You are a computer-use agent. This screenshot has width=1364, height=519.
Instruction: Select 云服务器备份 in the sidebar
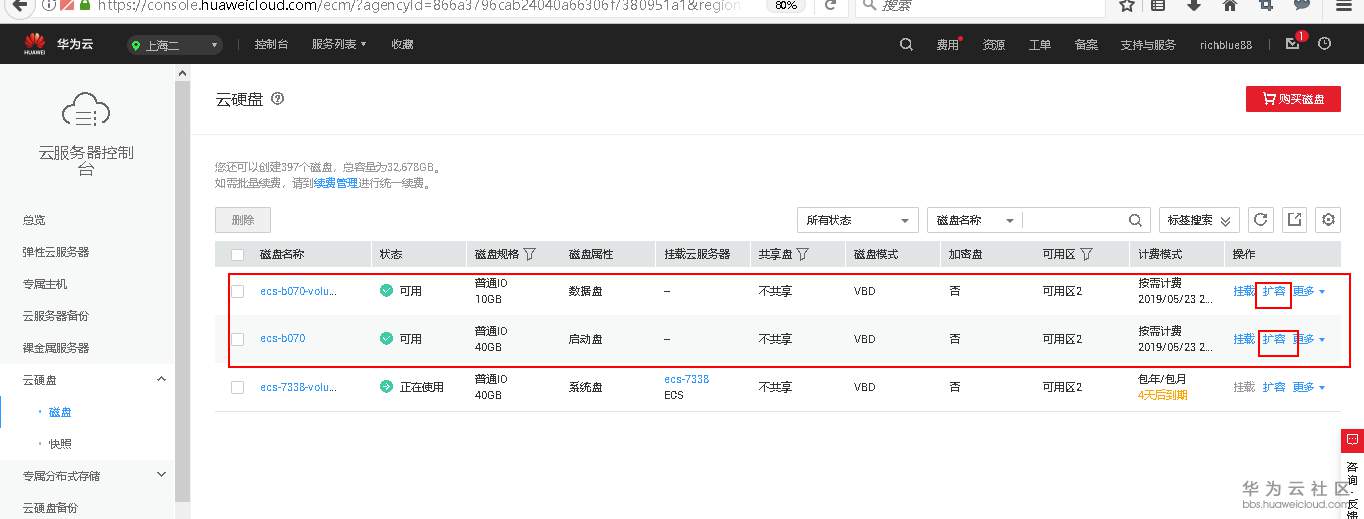pos(56,316)
